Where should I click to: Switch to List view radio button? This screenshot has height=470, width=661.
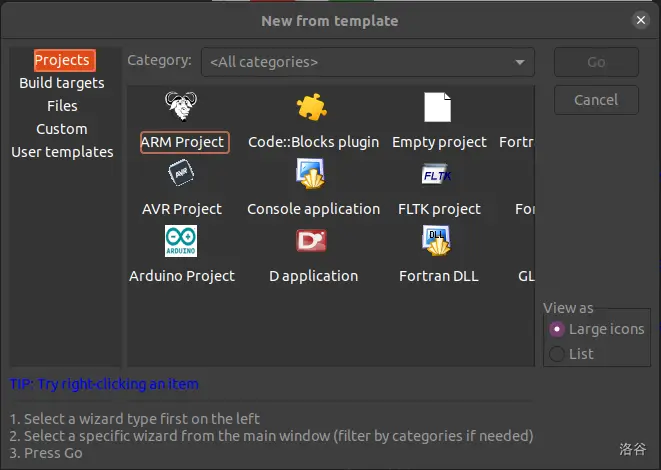[557, 353]
